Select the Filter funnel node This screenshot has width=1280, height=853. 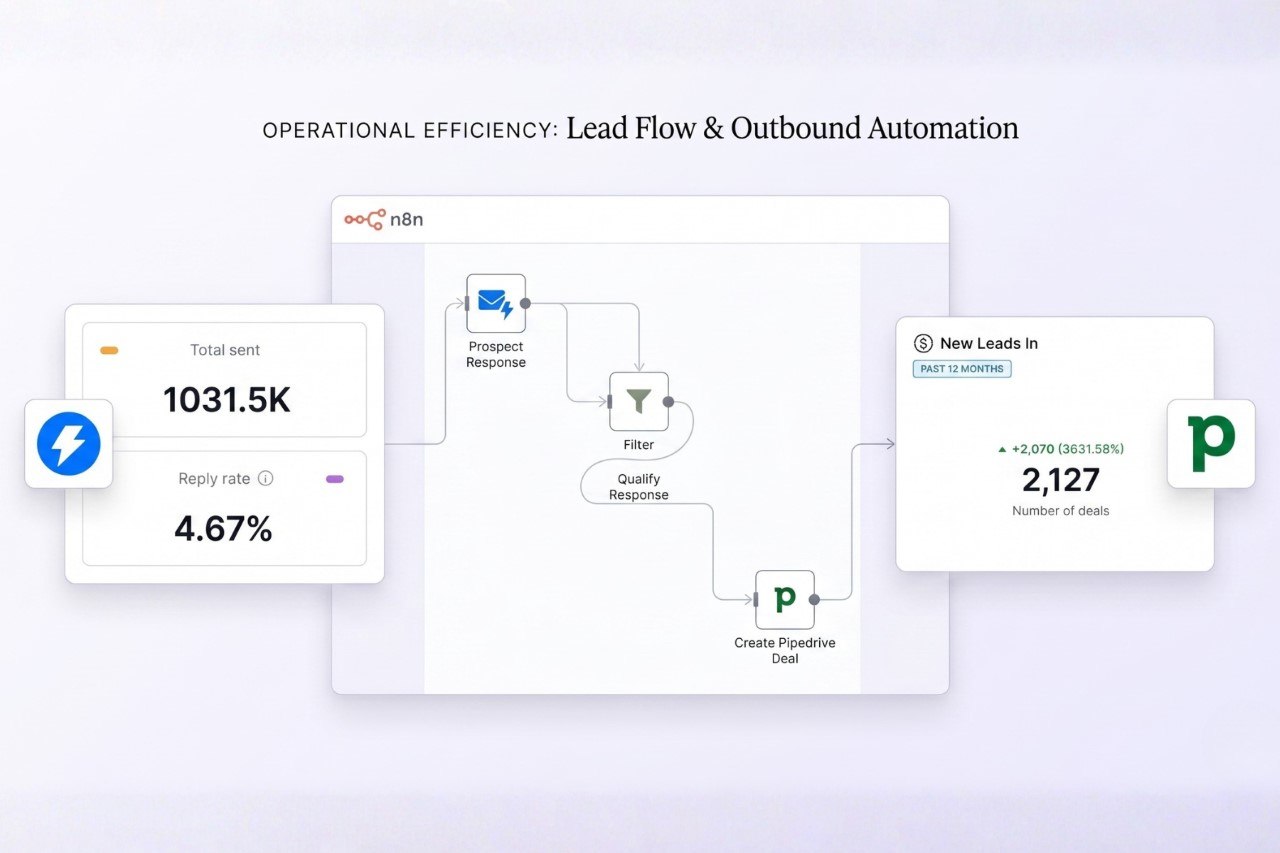(638, 401)
